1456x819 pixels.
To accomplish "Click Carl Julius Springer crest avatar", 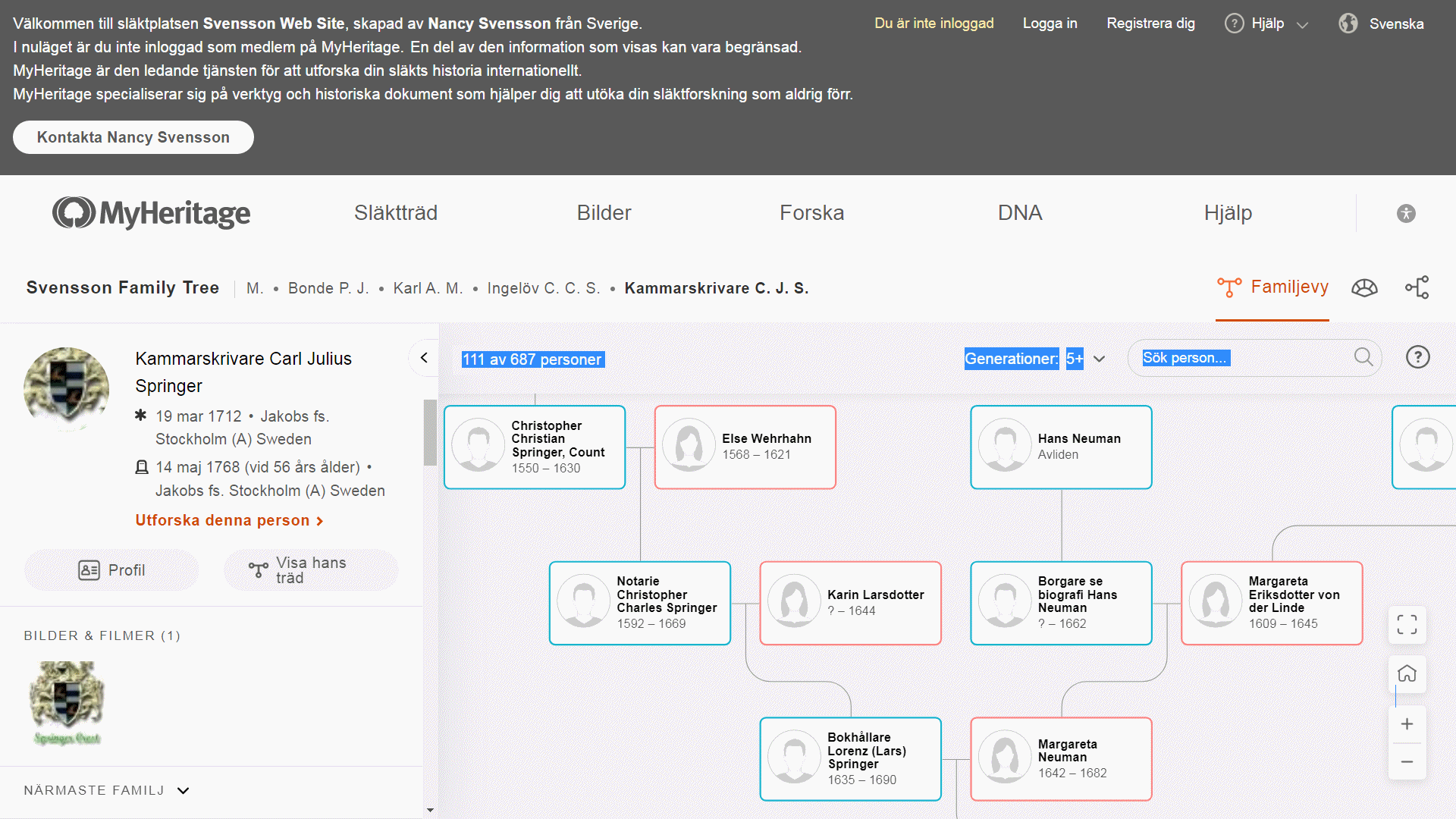I will pyautogui.click(x=67, y=390).
